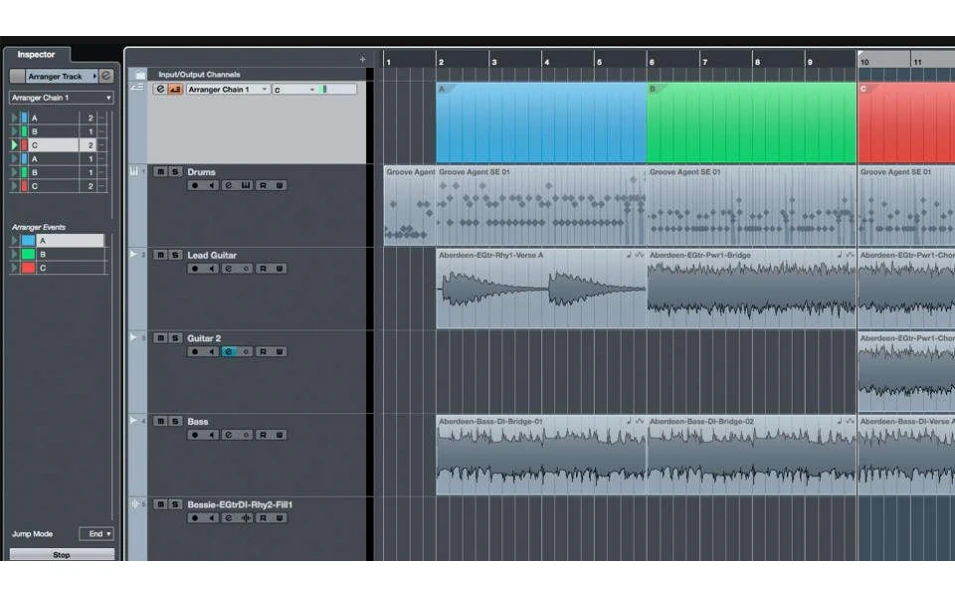Image resolution: width=955 pixels, height=597 pixels.
Task: Open Lead Guitar channel settings
Action: [x=228, y=269]
